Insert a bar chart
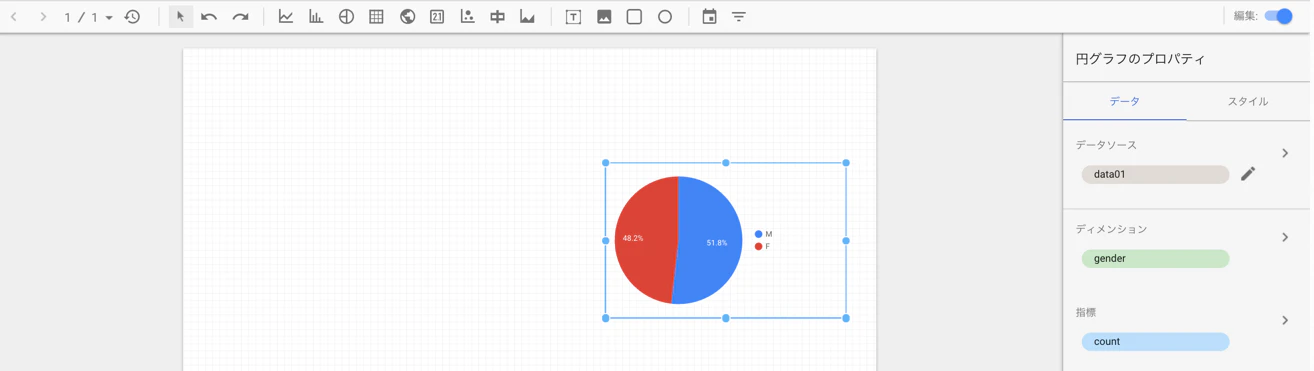Screen dimensions: 1314x371 tap(316, 17)
